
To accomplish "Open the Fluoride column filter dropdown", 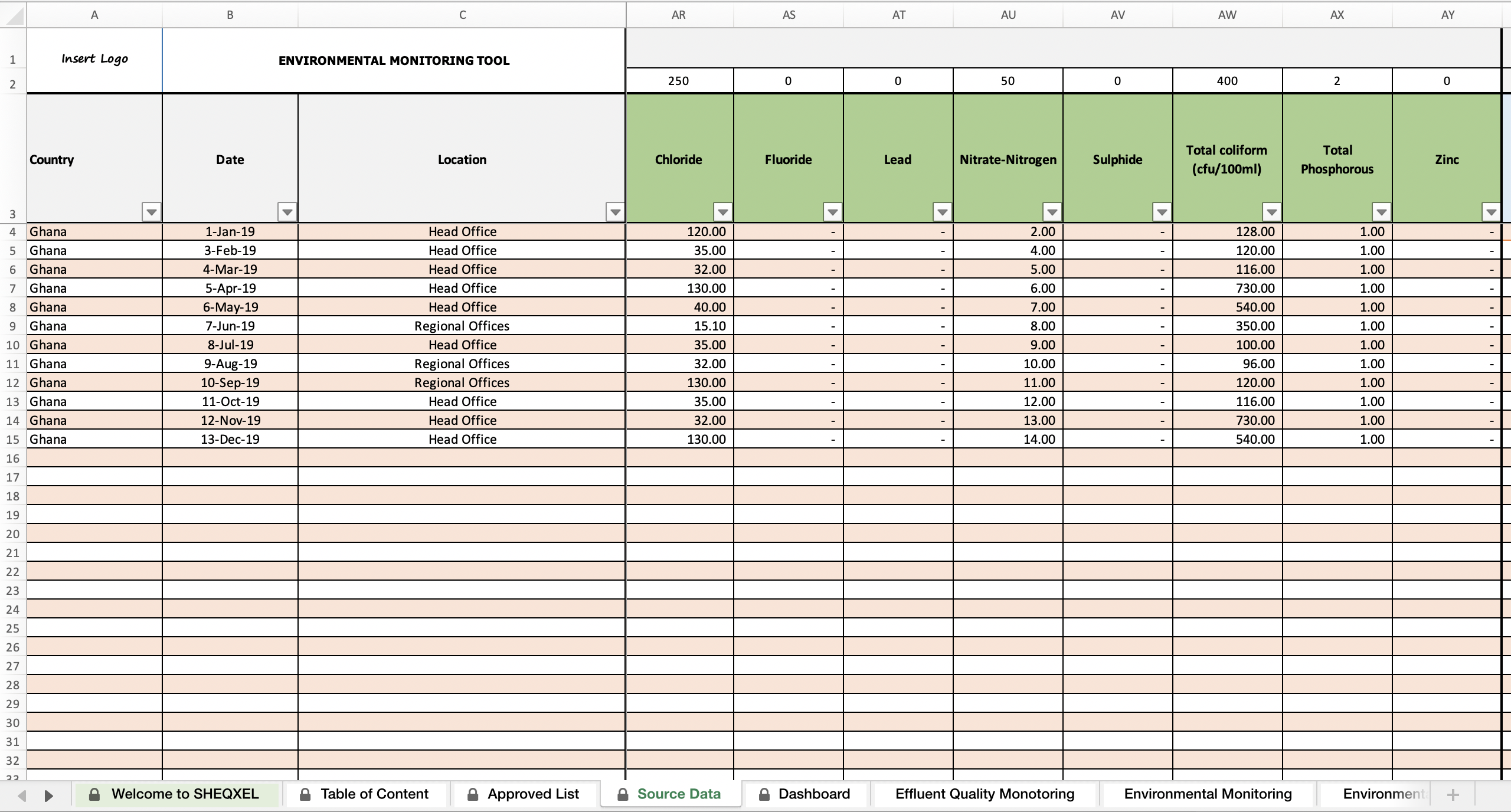I will pos(832,212).
